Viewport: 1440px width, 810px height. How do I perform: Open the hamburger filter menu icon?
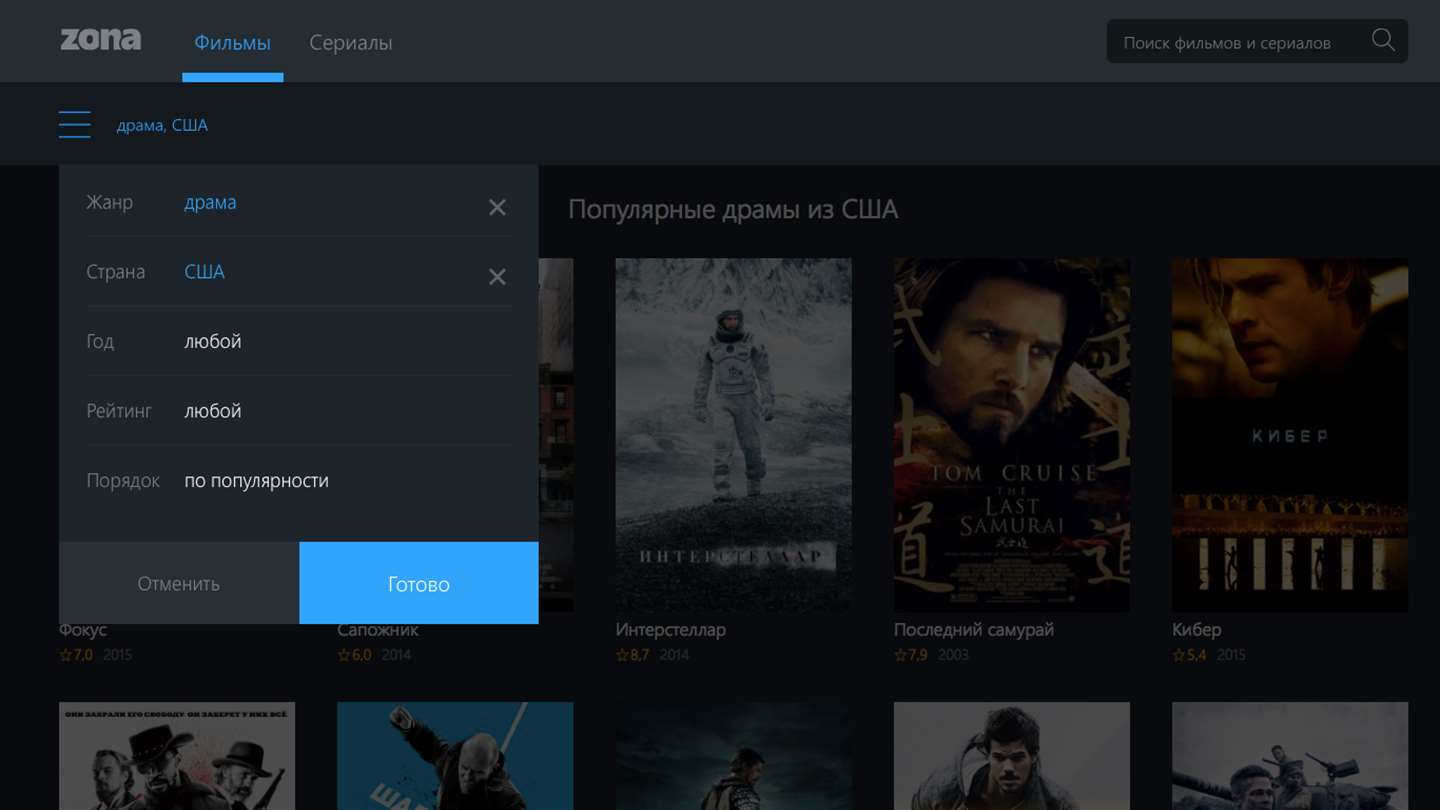(x=75, y=125)
